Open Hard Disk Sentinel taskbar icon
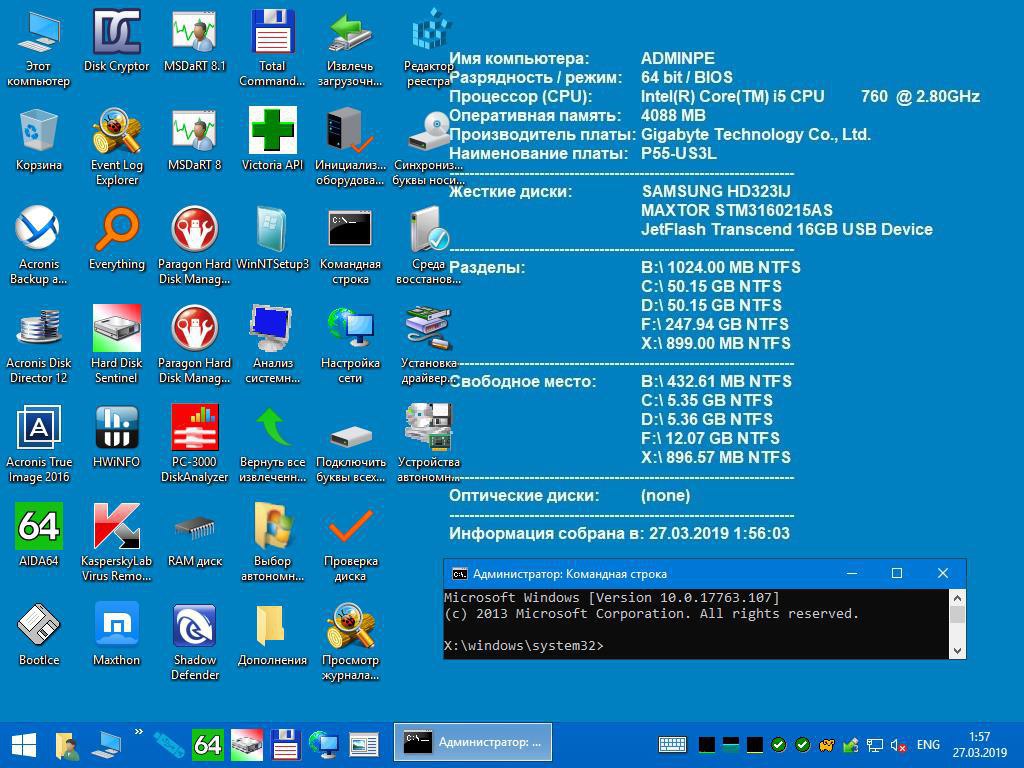This screenshot has width=1024, height=768. point(247,744)
